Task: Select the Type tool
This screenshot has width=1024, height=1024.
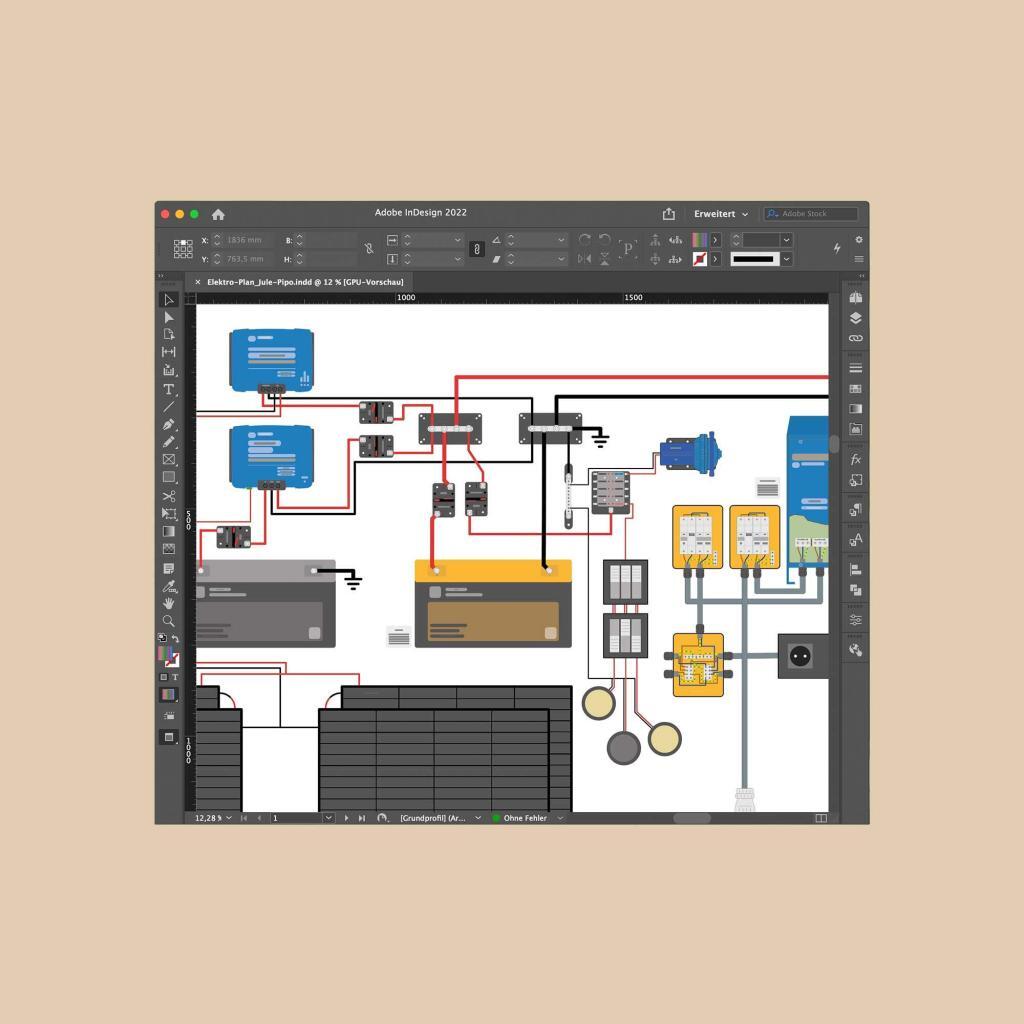Action: click(x=169, y=389)
